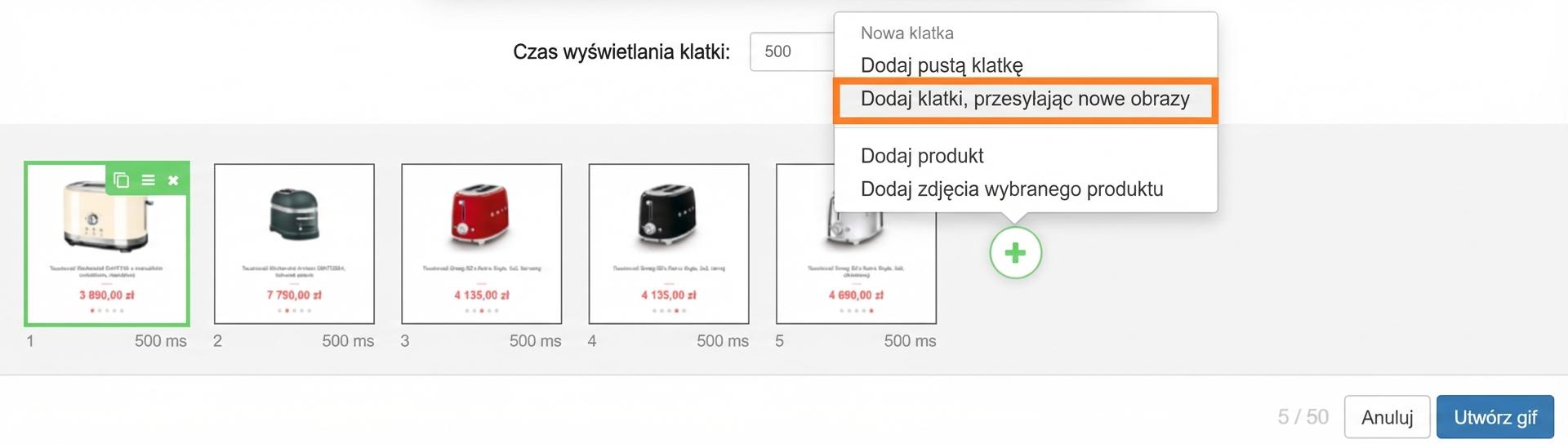
Task: Select the cream toaster frame 1 thumbnail
Action: click(107, 244)
